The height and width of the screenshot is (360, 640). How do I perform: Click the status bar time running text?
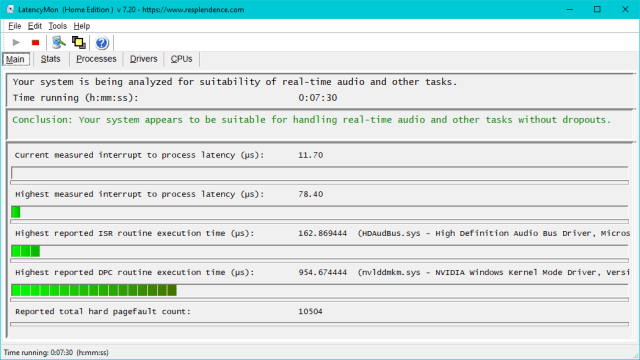click(x=56, y=353)
